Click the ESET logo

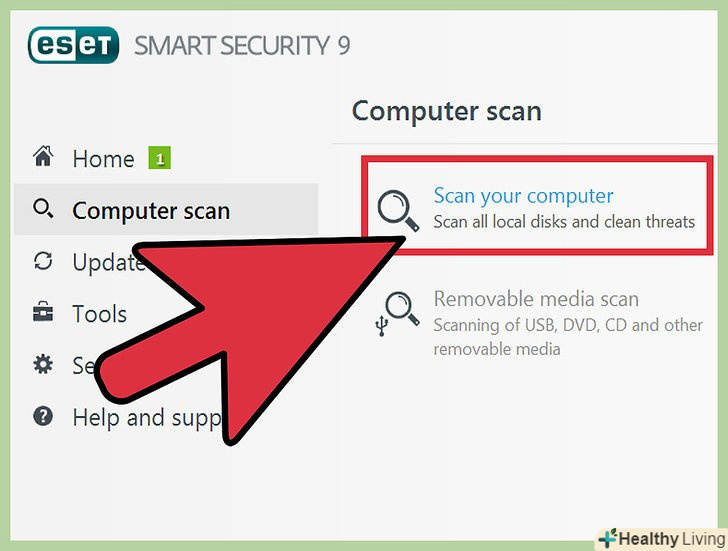pyautogui.click(x=73, y=45)
